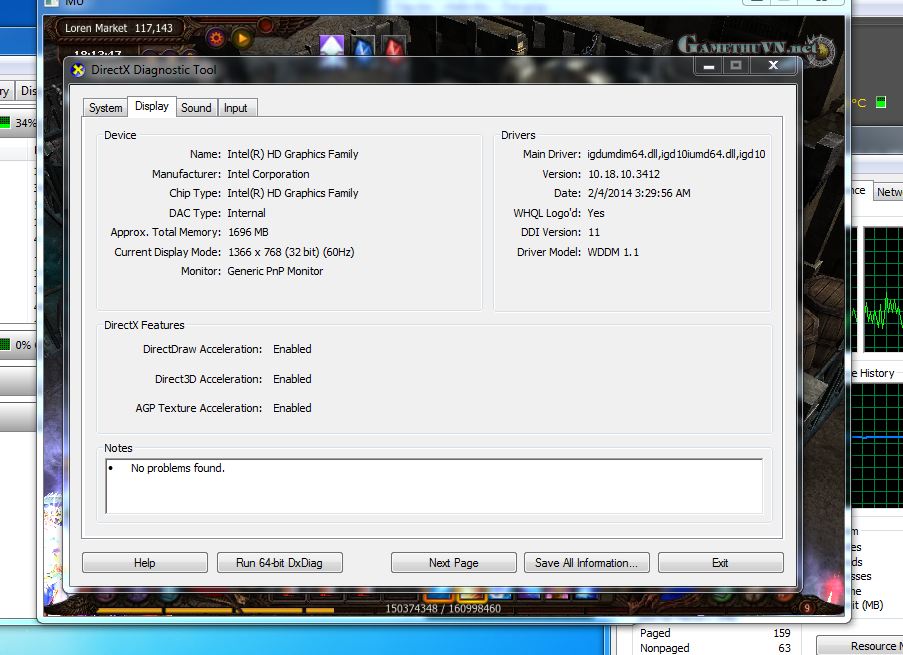Switch to the System tab
This screenshot has width=903, height=655.
[x=105, y=108]
